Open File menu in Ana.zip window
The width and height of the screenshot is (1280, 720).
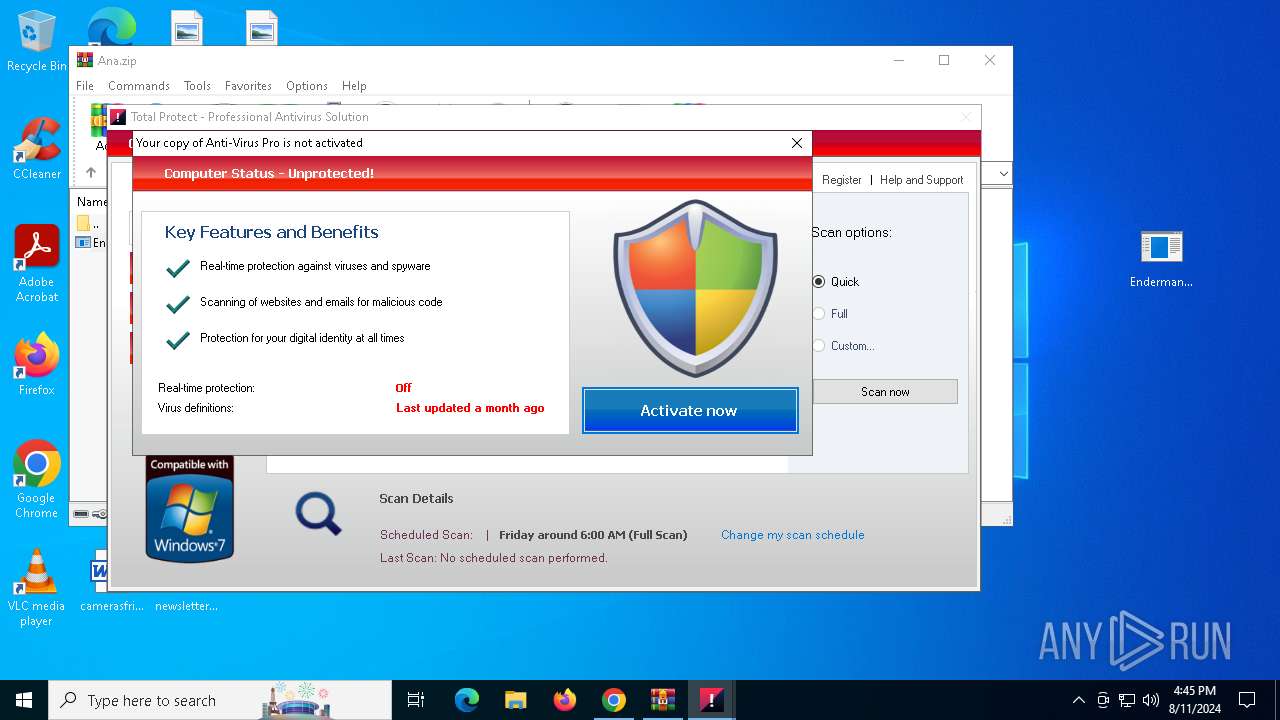[x=85, y=86]
